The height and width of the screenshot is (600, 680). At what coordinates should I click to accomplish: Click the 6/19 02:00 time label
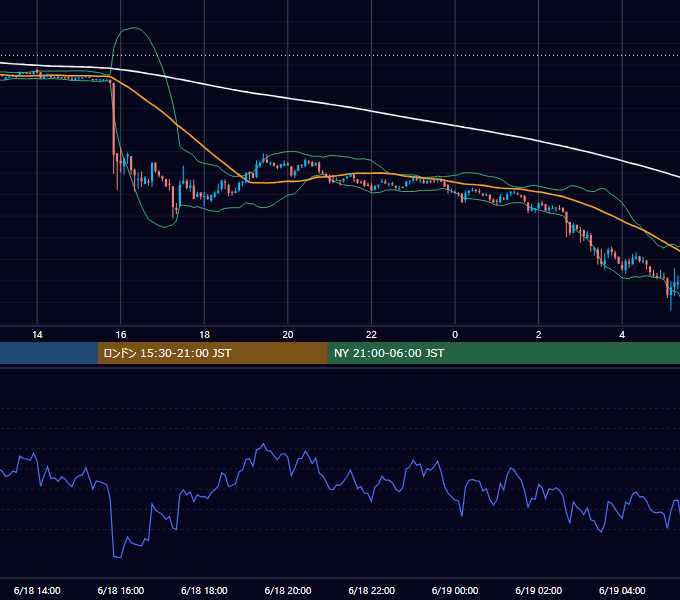pos(539,590)
